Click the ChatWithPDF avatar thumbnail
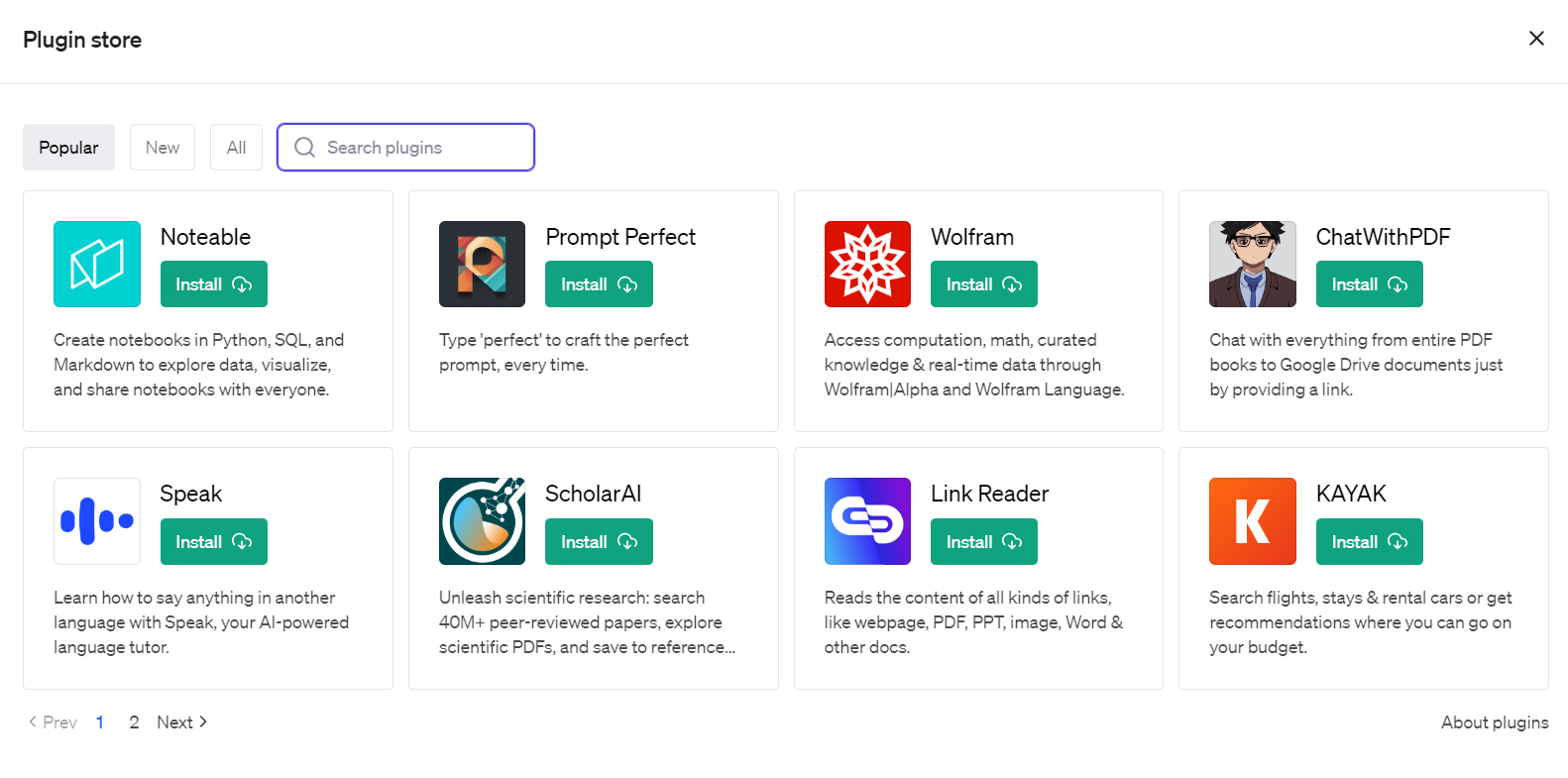The width and height of the screenshot is (1568, 778). click(x=1252, y=264)
